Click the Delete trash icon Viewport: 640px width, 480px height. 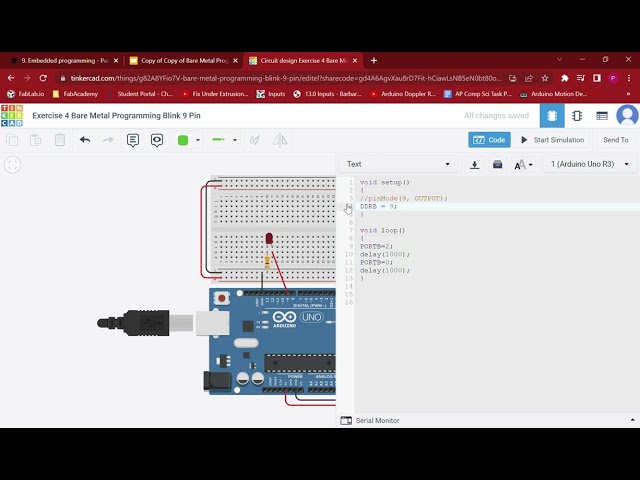click(x=60, y=140)
